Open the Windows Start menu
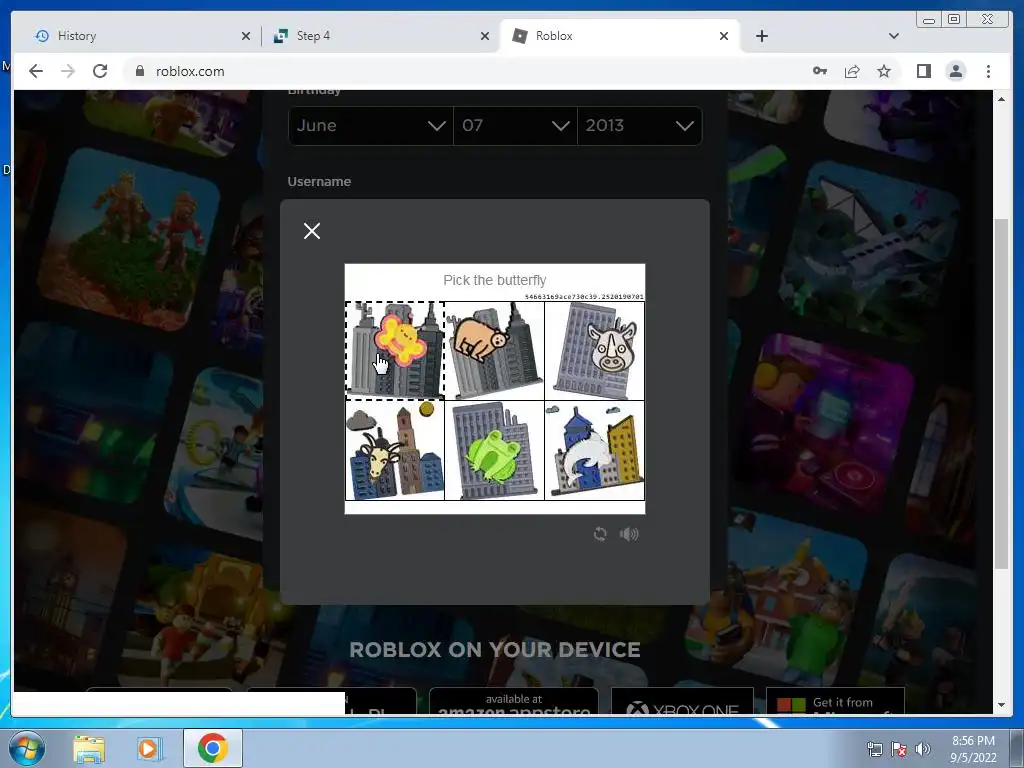1024x768 pixels. [27, 748]
